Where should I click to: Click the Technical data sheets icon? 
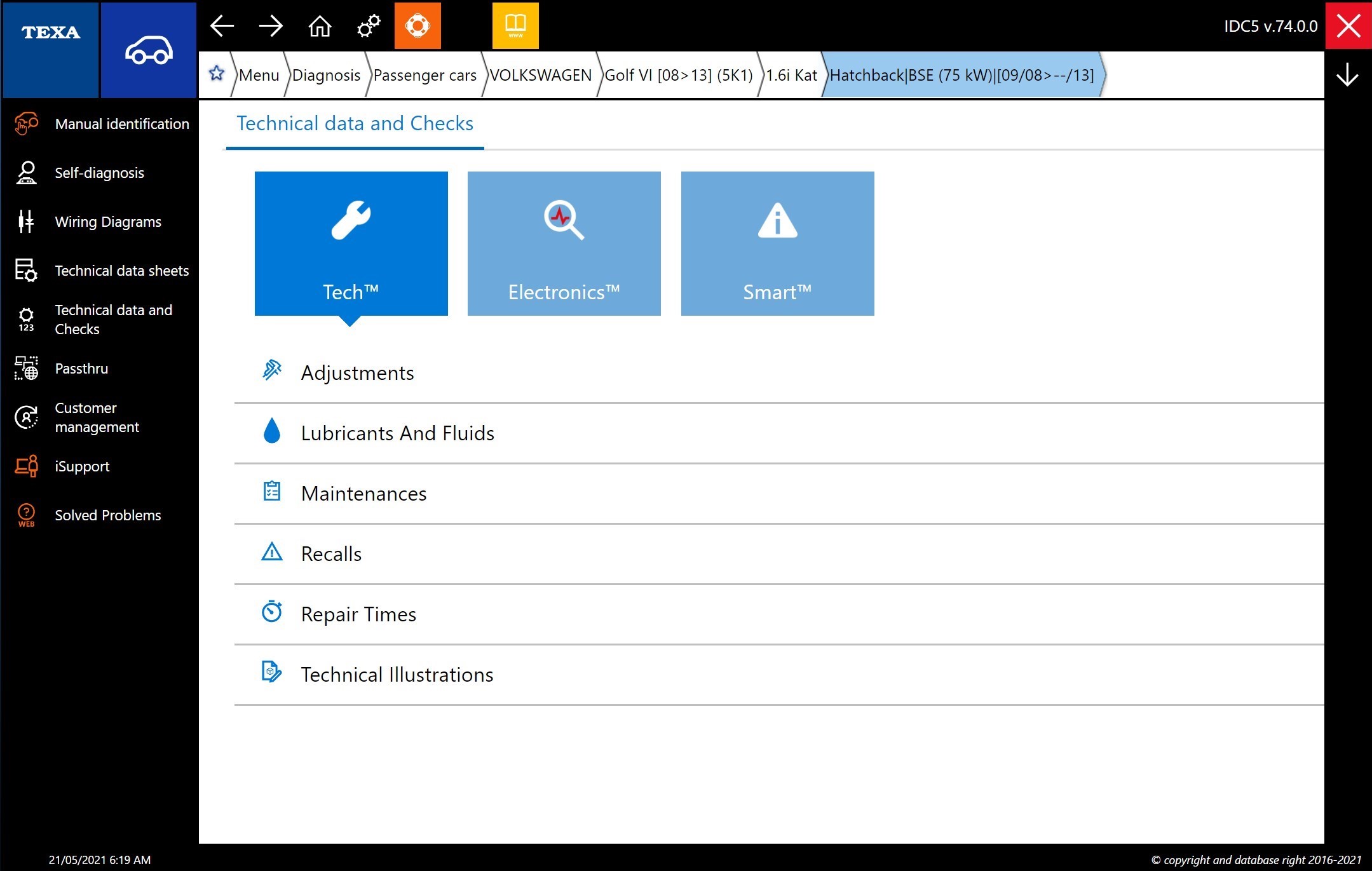pos(26,271)
